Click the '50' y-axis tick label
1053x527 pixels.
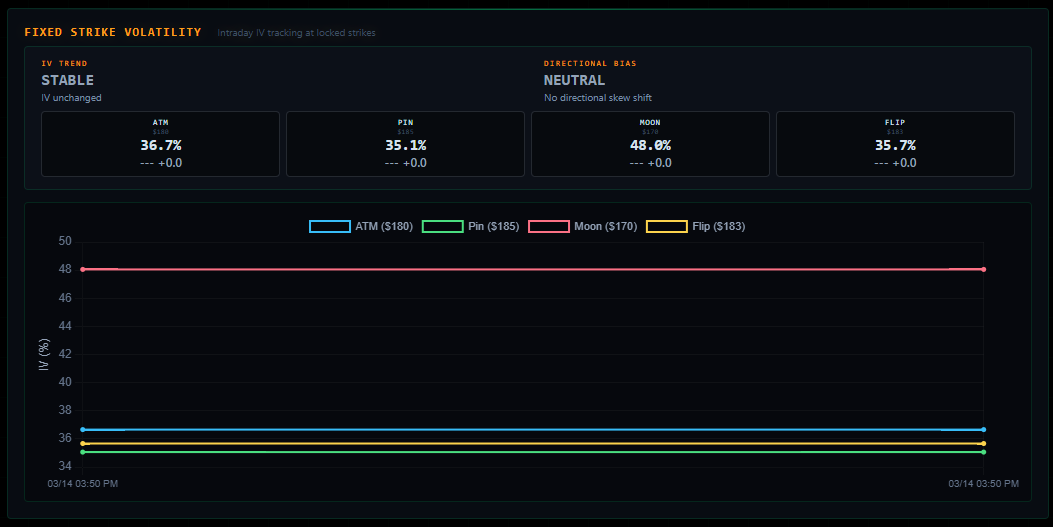point(65,242)
